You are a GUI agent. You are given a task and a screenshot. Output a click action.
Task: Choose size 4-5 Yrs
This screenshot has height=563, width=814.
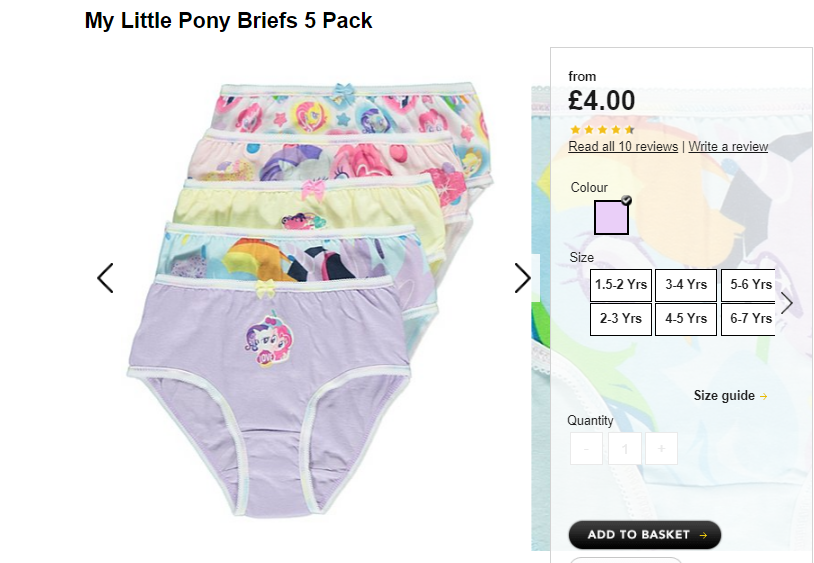(x=686, y=319)
